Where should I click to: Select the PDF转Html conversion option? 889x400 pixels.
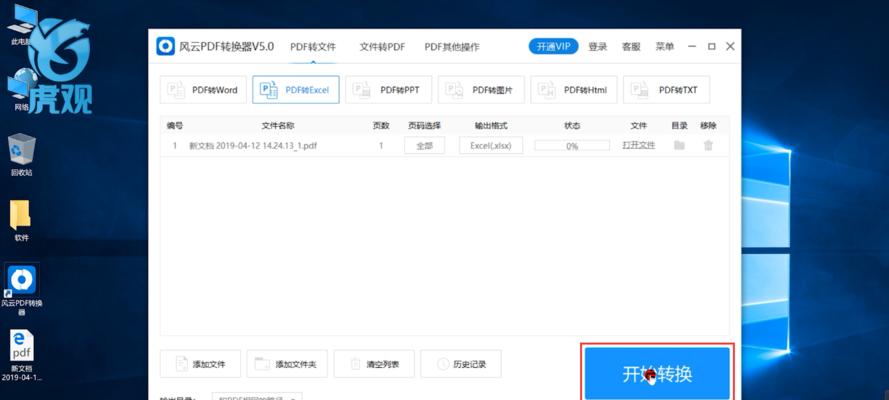click(x=574, y=90)
